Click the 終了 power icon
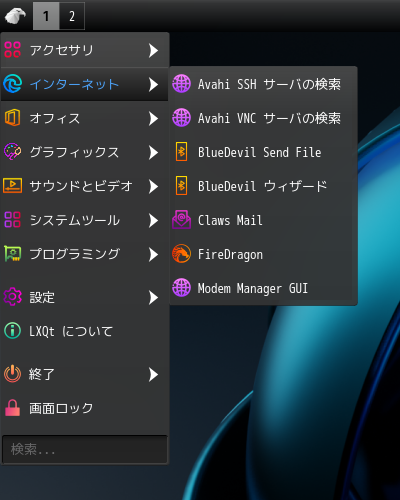 point(13,374)
